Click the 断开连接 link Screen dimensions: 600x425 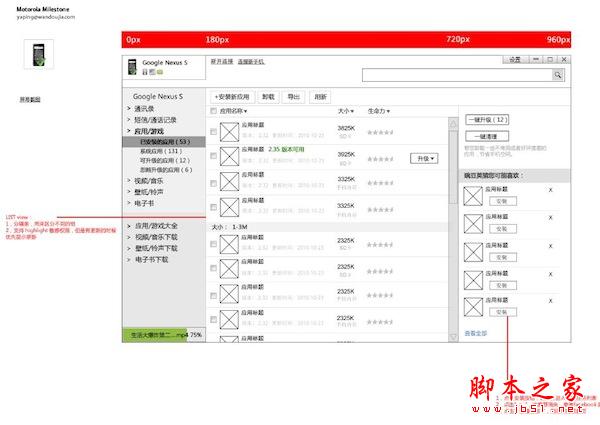pyautogui.click(x=222, y=61)
